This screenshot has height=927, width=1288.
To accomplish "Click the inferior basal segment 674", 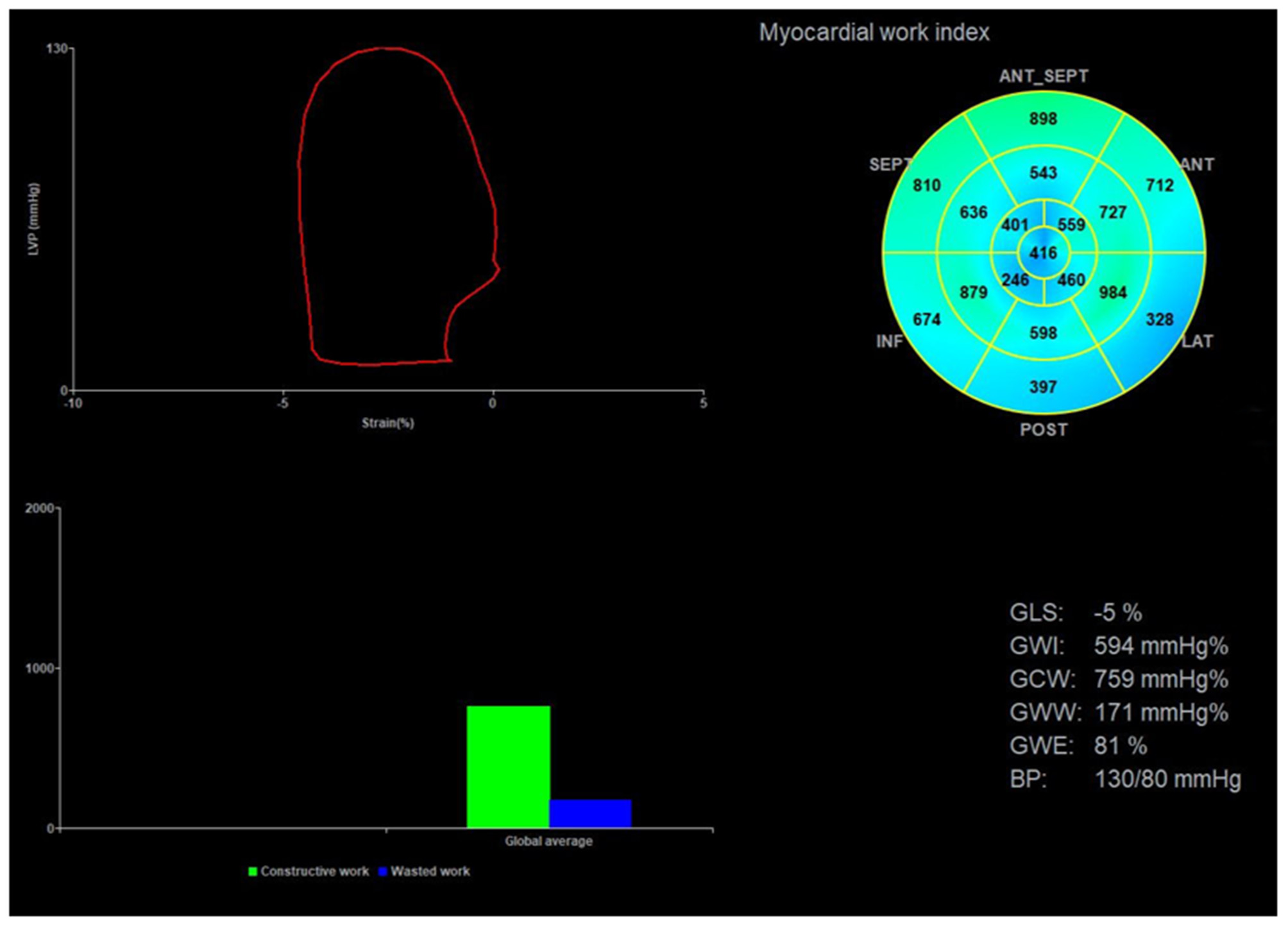I will (x=926, y=319).
